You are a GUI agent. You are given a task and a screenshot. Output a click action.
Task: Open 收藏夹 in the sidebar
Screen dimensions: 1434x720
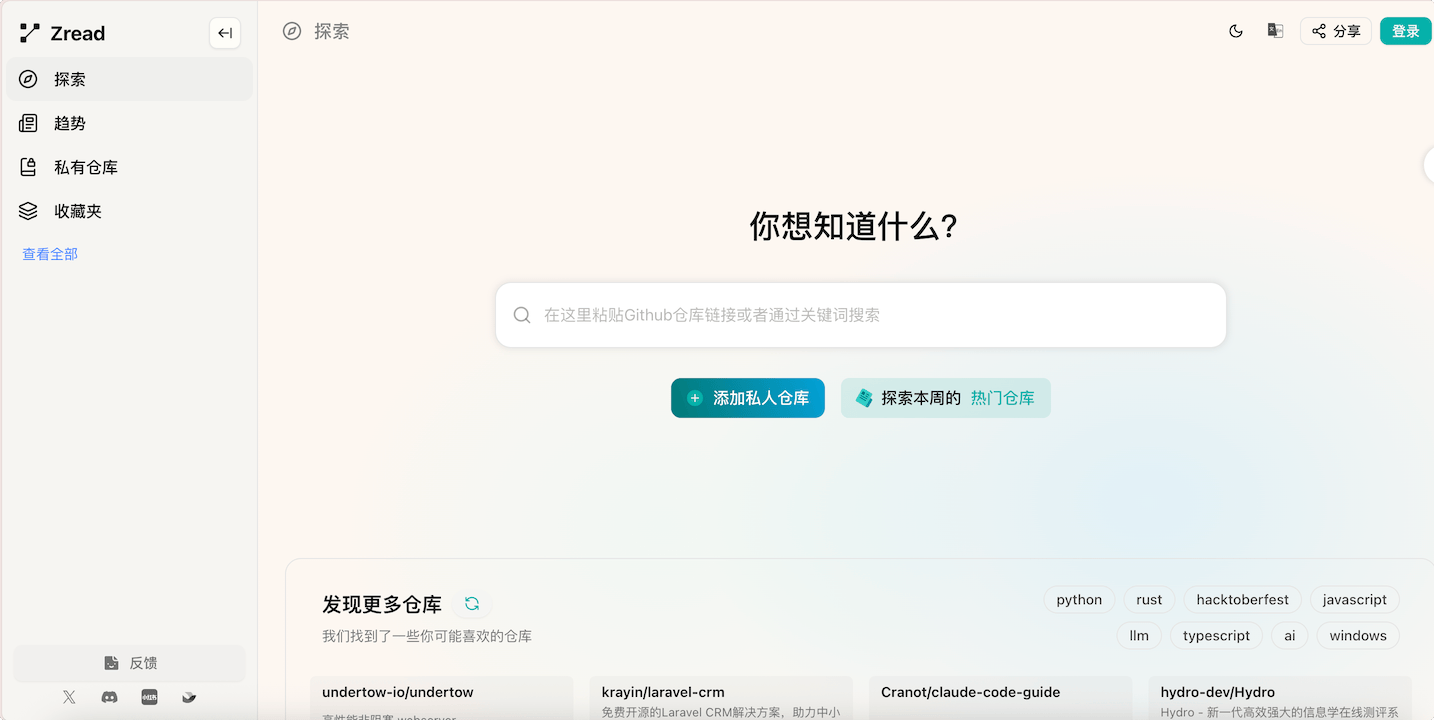(x=129, y=211)
